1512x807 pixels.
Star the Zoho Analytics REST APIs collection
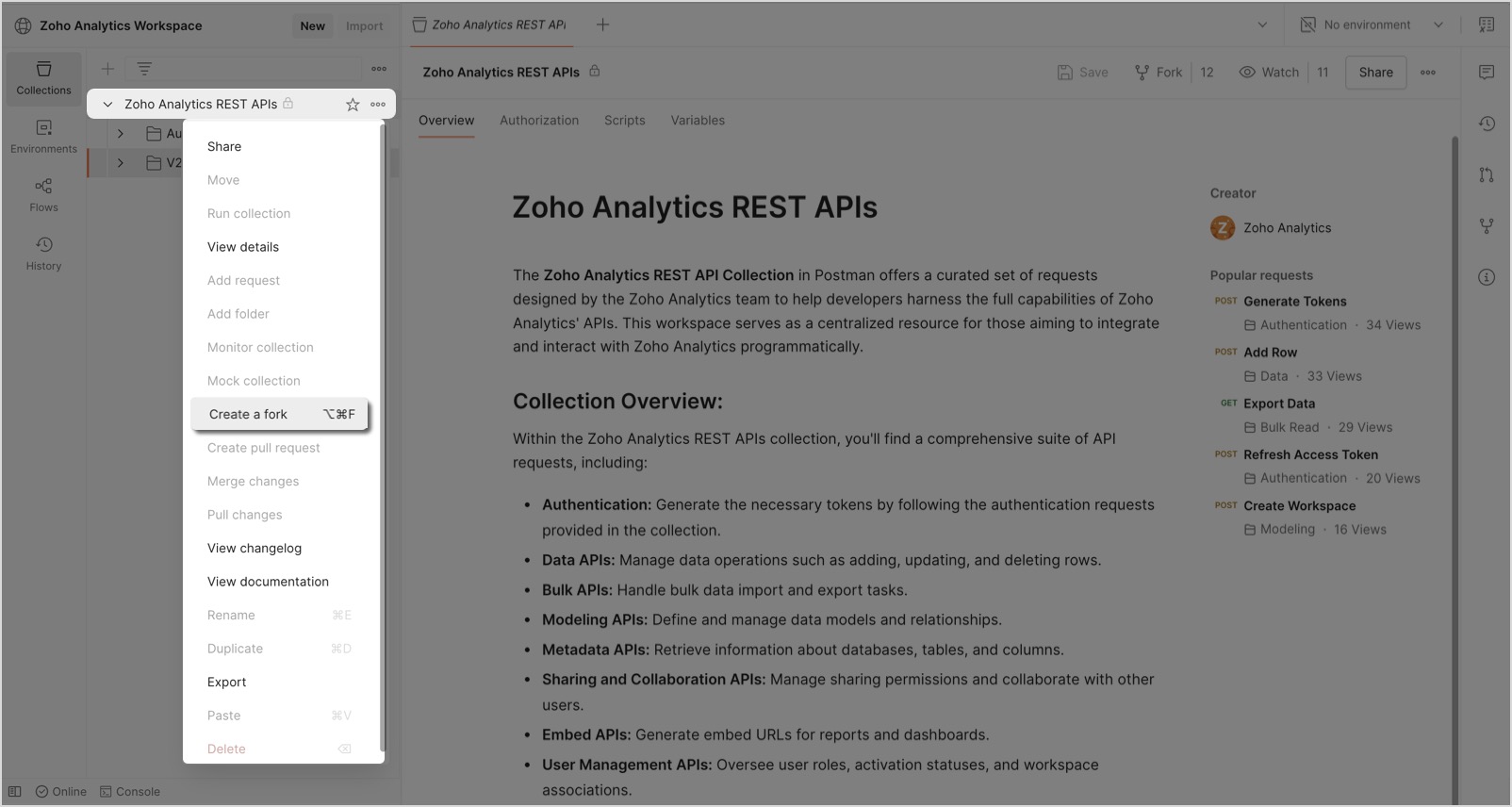coord(353,105)
